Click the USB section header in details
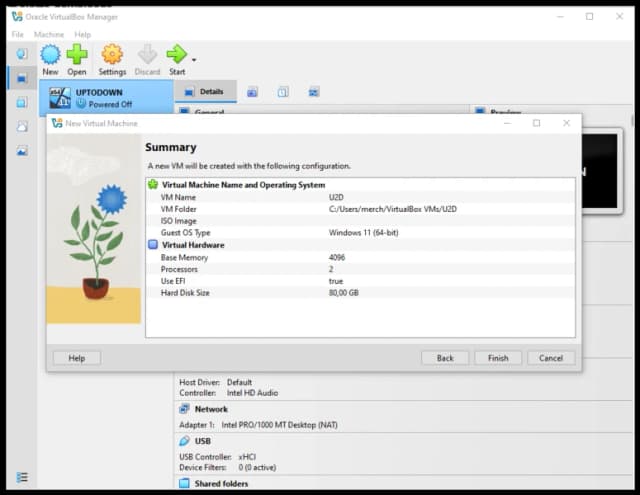The width and height of the screenshot is (640, 495). pos(202,441)
